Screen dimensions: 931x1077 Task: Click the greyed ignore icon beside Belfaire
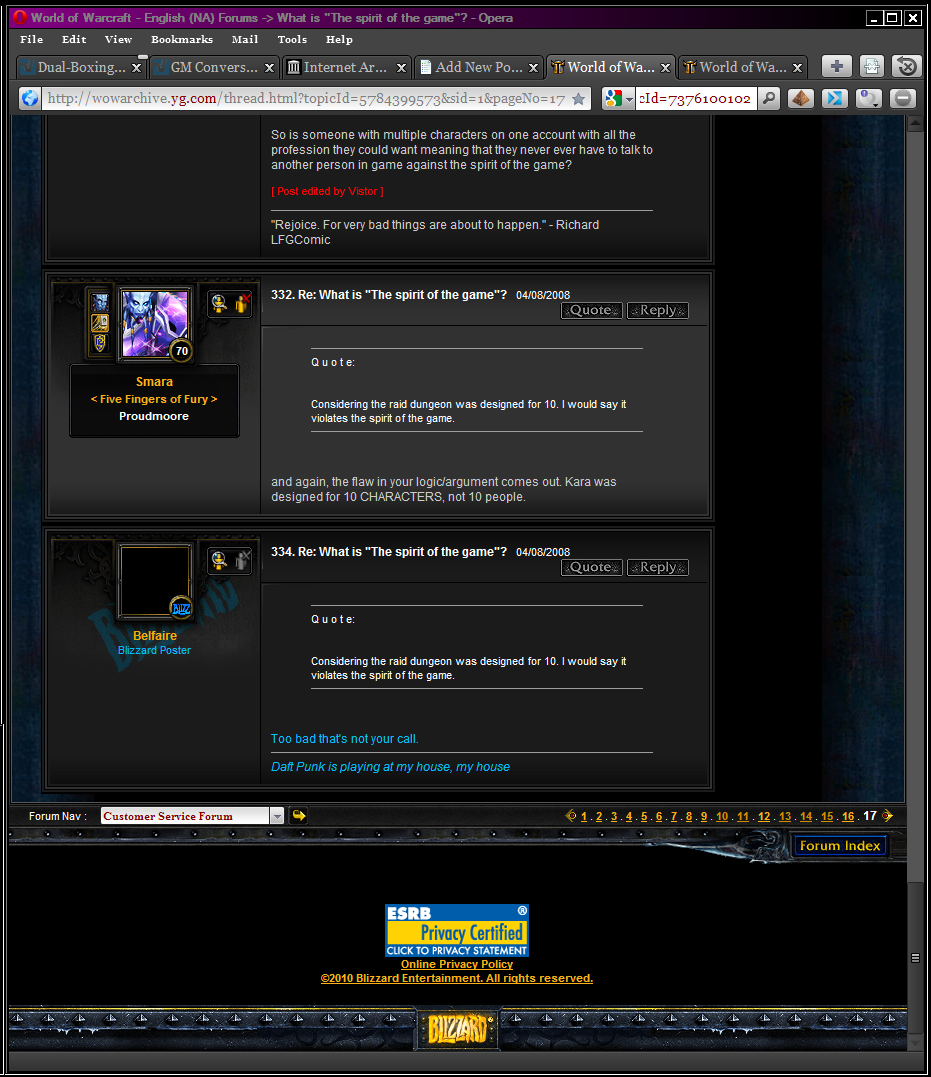point(242,560)
